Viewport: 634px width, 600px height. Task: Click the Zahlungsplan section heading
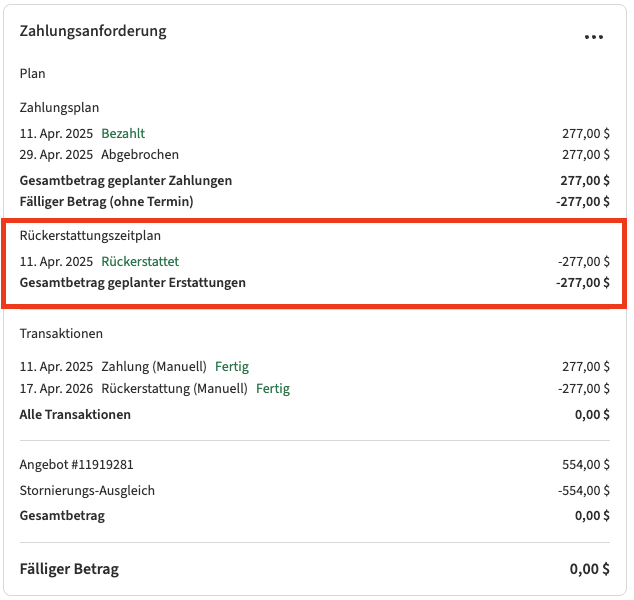click(59, 108)
